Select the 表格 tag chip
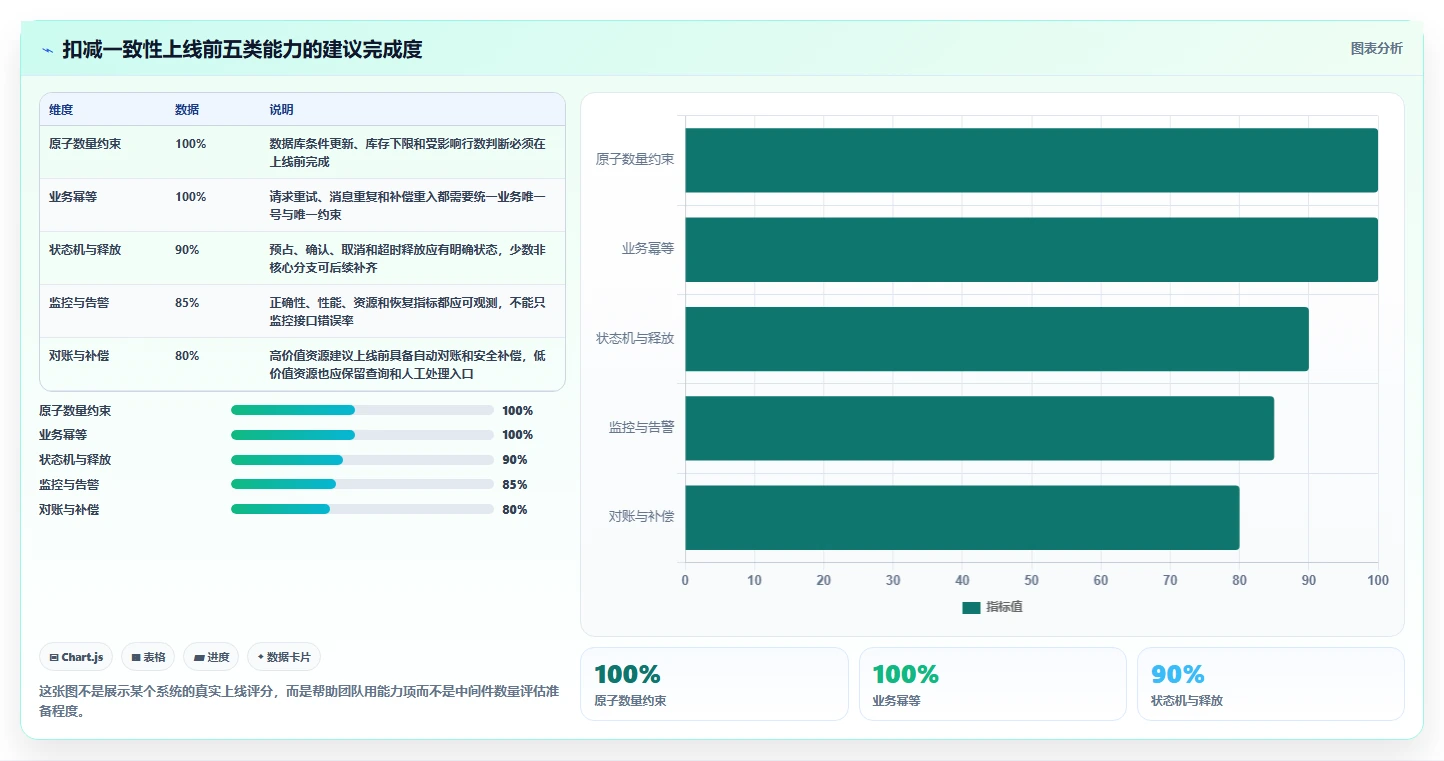Image resolution: width=1444 pixels, height=761 pixels. click(x=148, y=657)
